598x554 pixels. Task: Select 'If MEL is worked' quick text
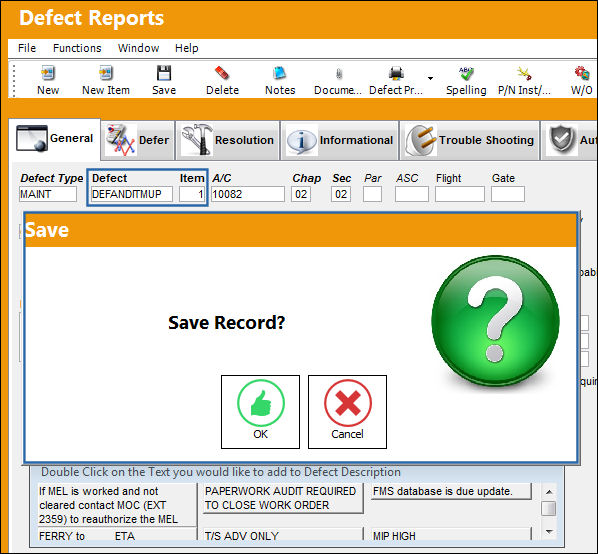coord(117,505)
